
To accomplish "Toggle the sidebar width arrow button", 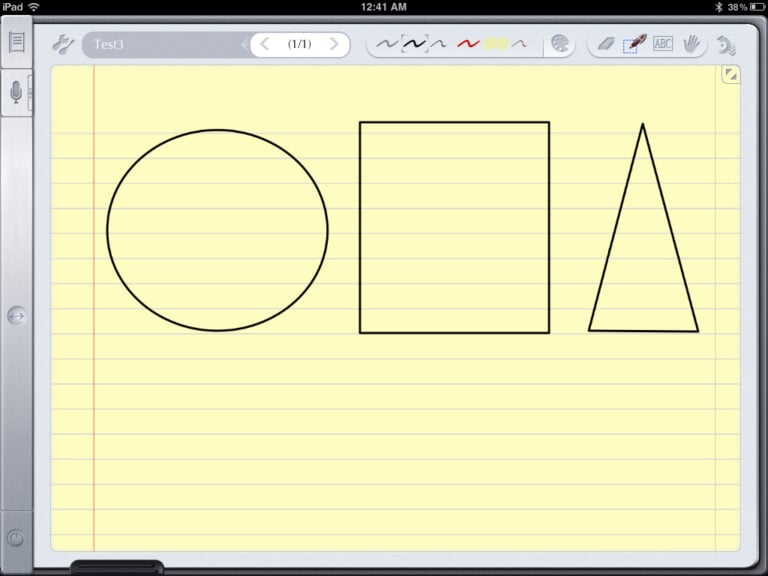I will tap(16, 316).
